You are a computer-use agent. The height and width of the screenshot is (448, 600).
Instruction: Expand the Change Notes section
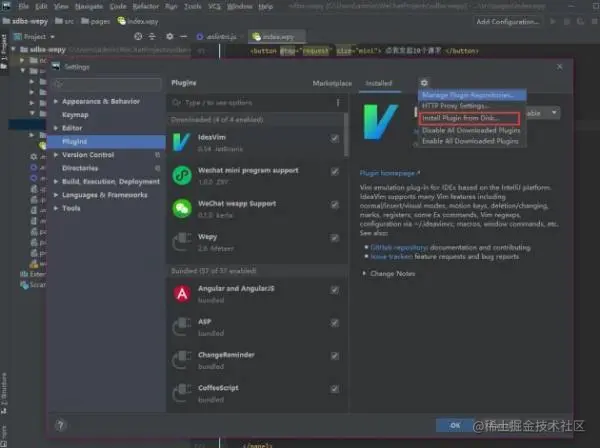364,274
